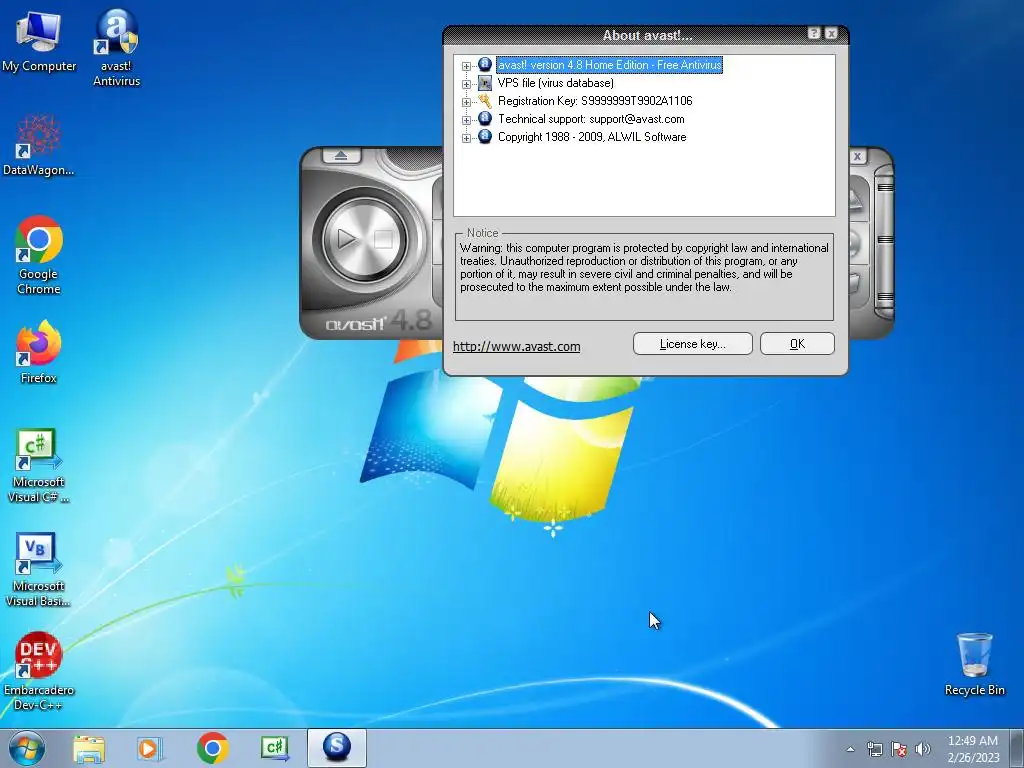Image resolution: width=1024 pixels, height=768 pixels.
Task: Click the Notice warning text box
Action: tap(645, 278)
